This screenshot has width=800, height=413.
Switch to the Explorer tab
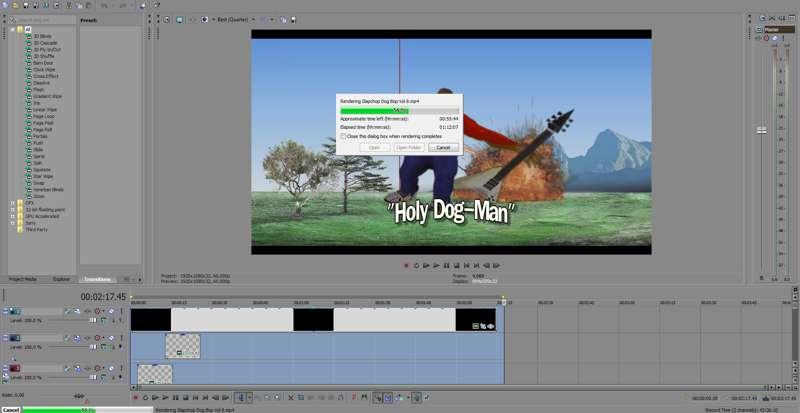(x=61, y=279)
